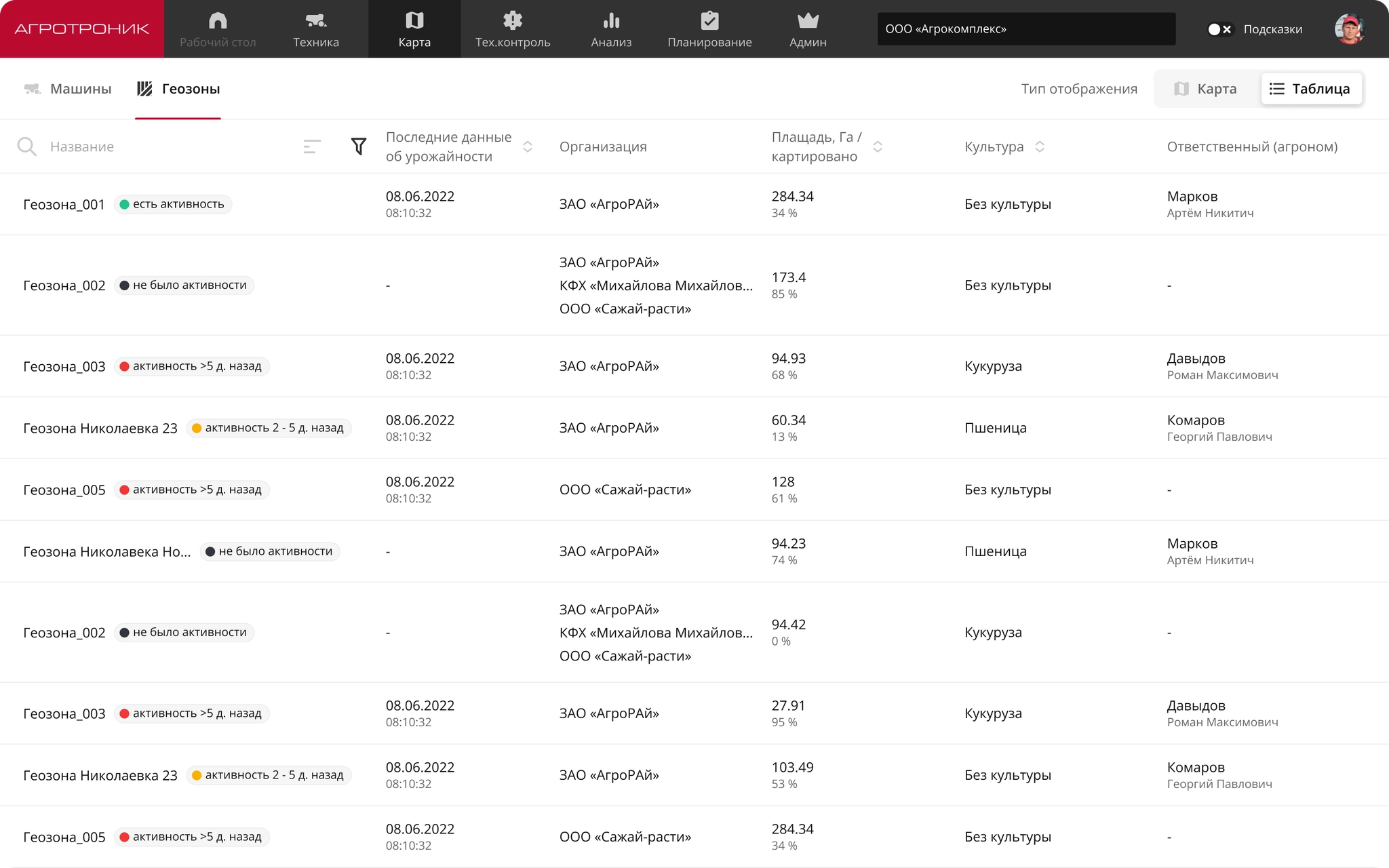Open the Геозона_001 row
The image size is (1389, 868).
(x=694, y=204)
